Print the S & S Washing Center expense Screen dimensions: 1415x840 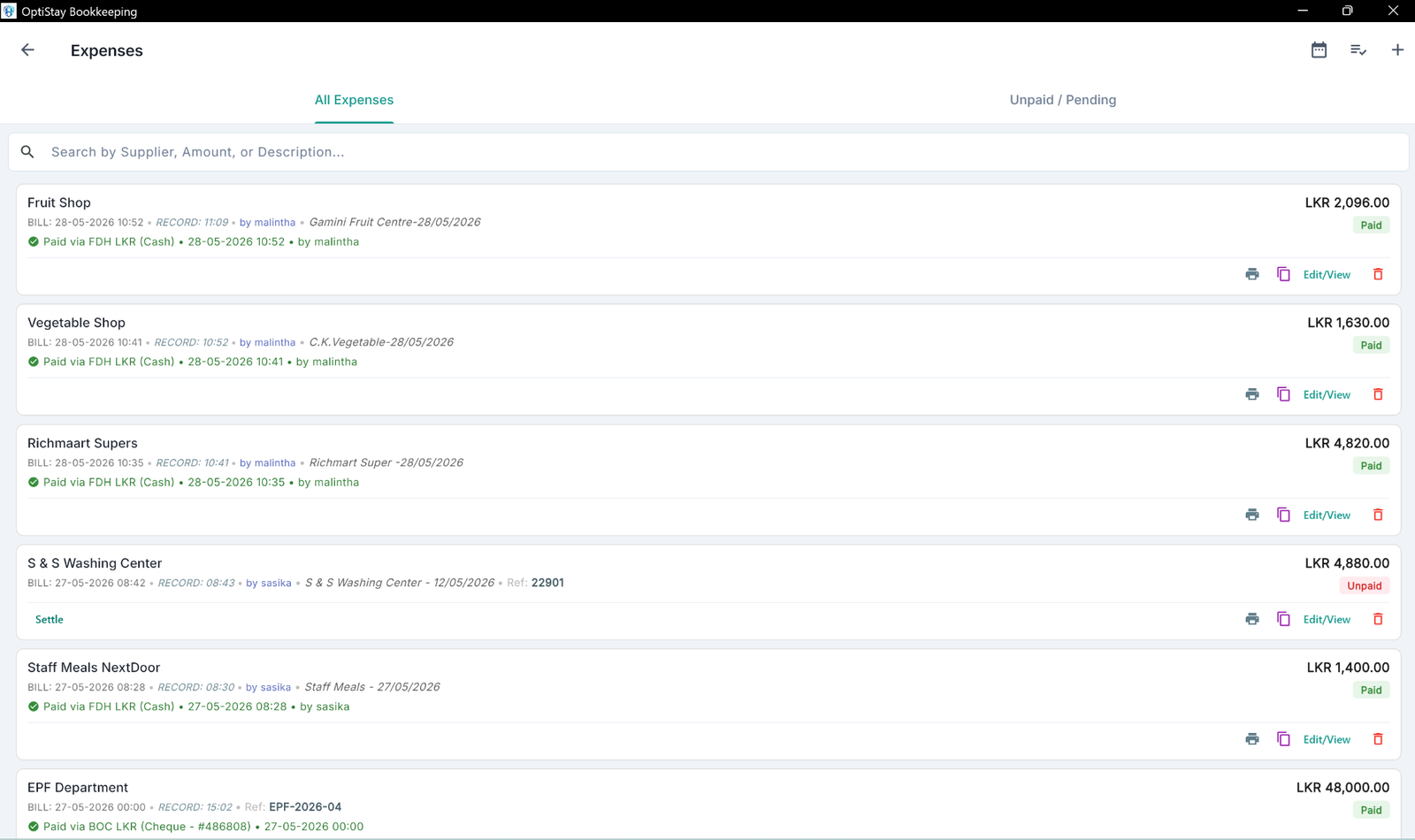coord(1252,619)
